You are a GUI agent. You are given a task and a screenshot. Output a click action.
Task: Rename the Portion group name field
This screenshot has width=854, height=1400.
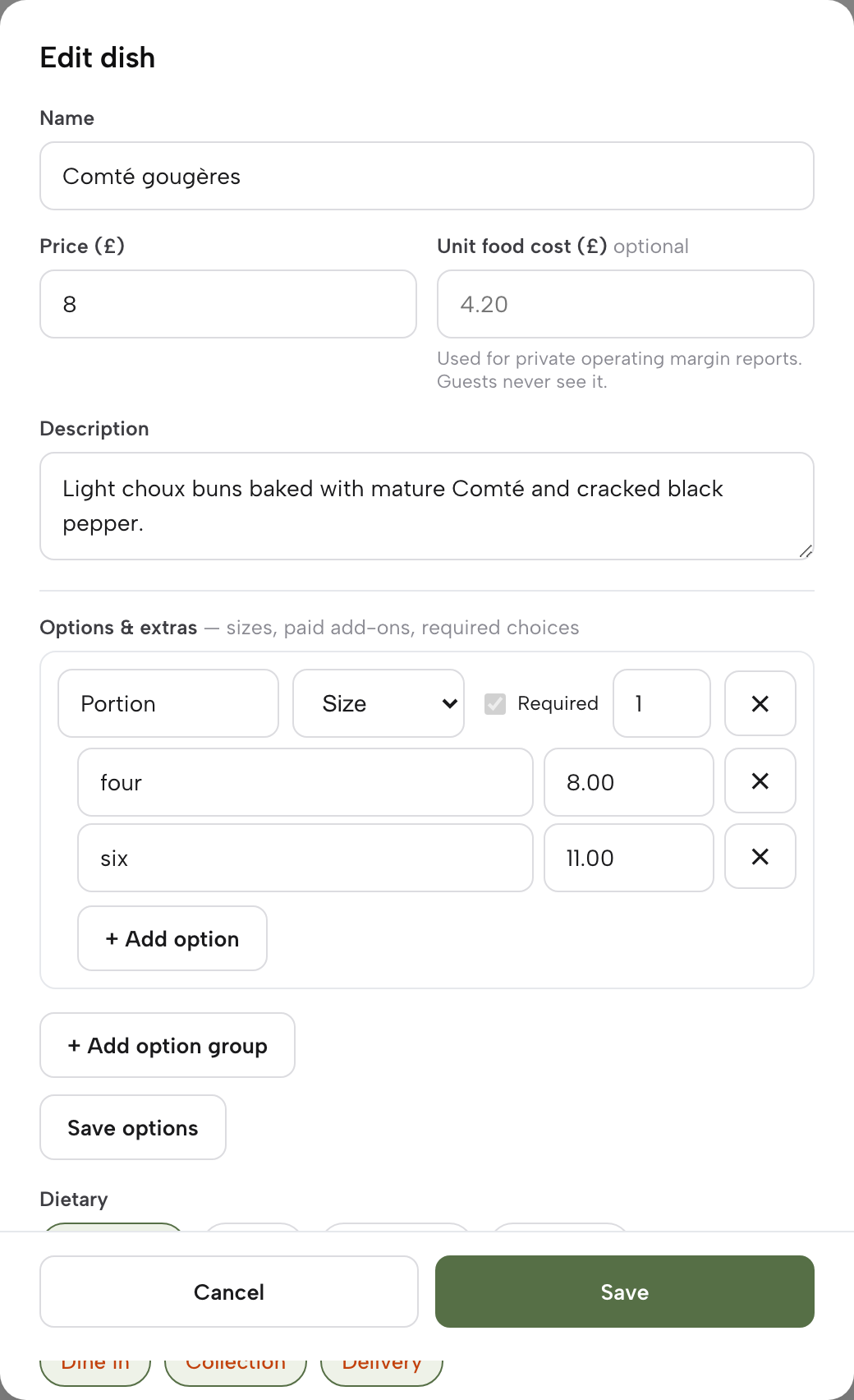tap(168, 703)
